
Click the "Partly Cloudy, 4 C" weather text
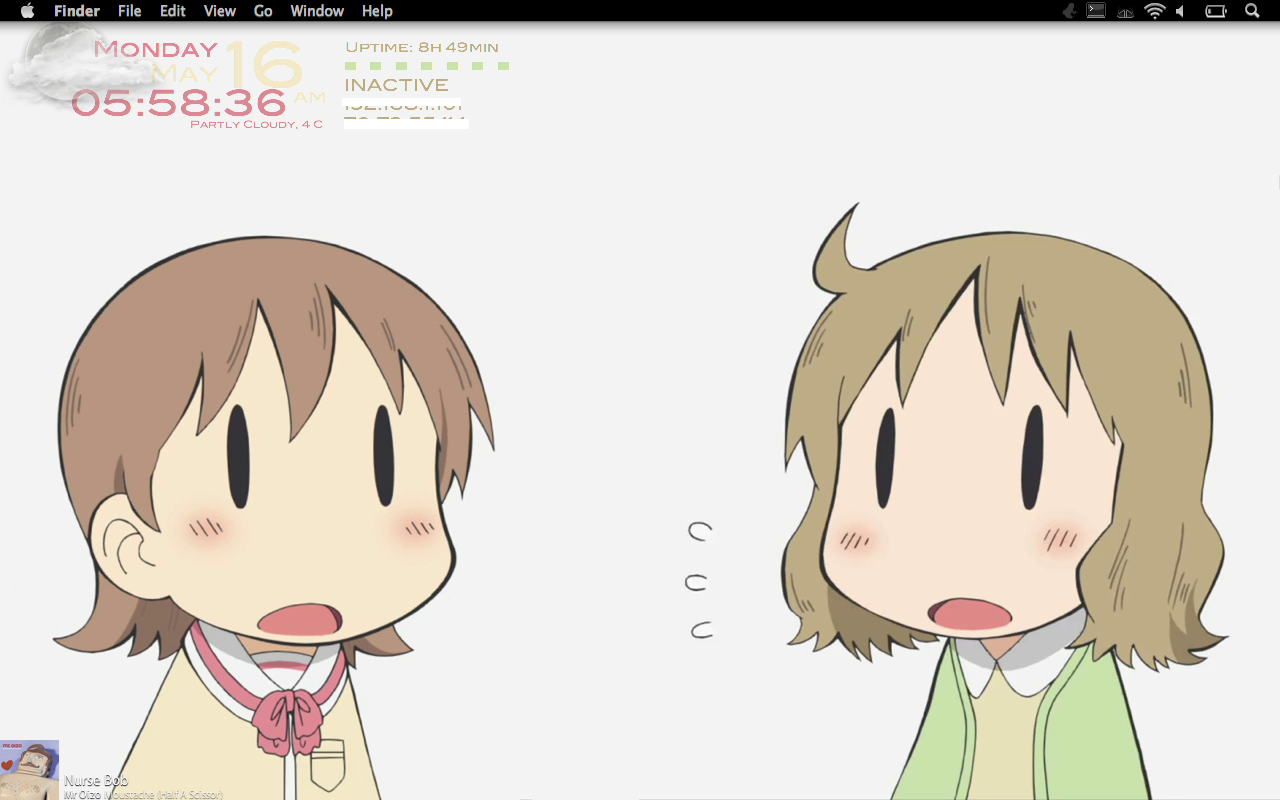pos(256,124)
